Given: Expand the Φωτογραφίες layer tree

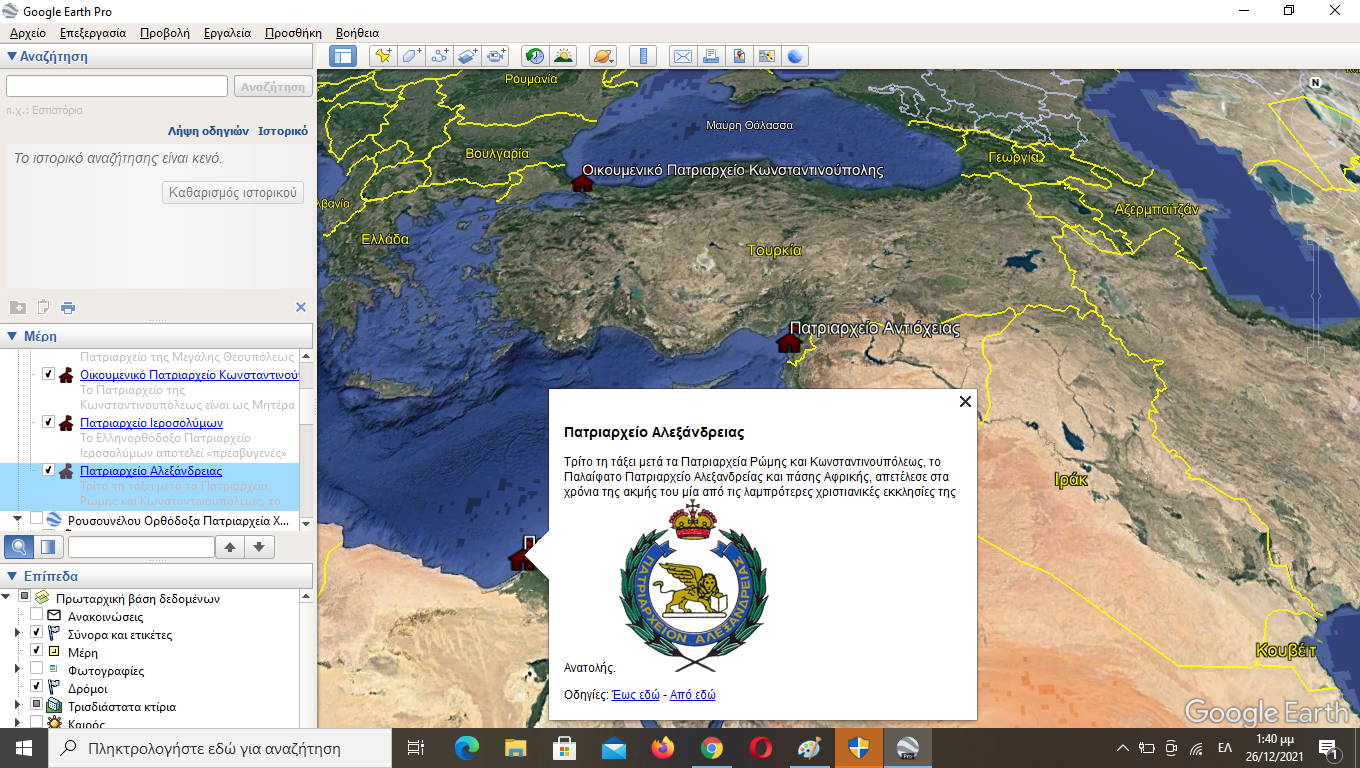Looking at the screenshot, I should [18, 670].
